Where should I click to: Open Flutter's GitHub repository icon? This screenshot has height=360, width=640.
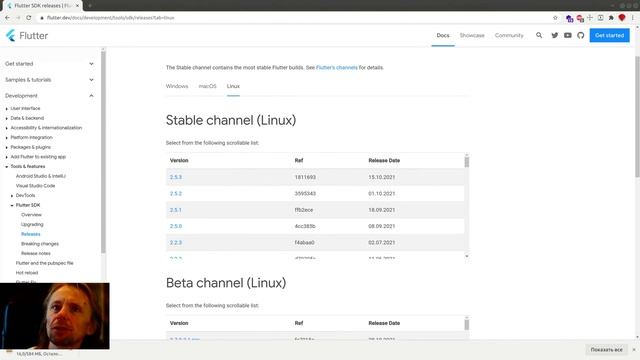click(580, 36)
